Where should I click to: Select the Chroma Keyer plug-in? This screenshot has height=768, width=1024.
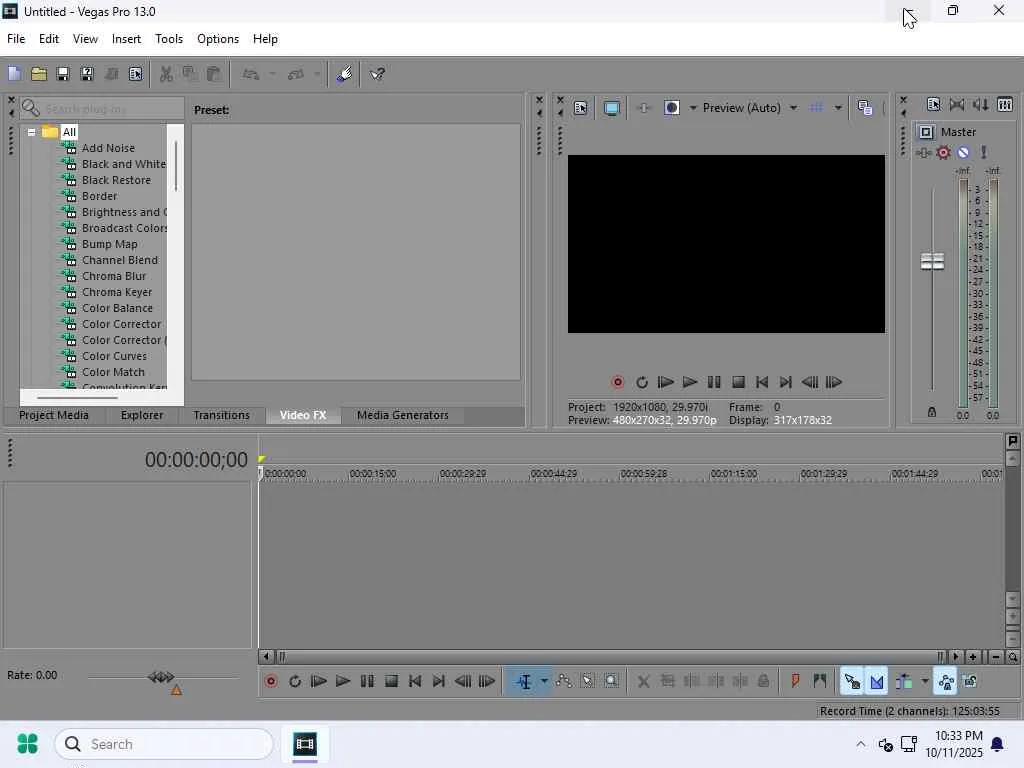pos(117,292)
